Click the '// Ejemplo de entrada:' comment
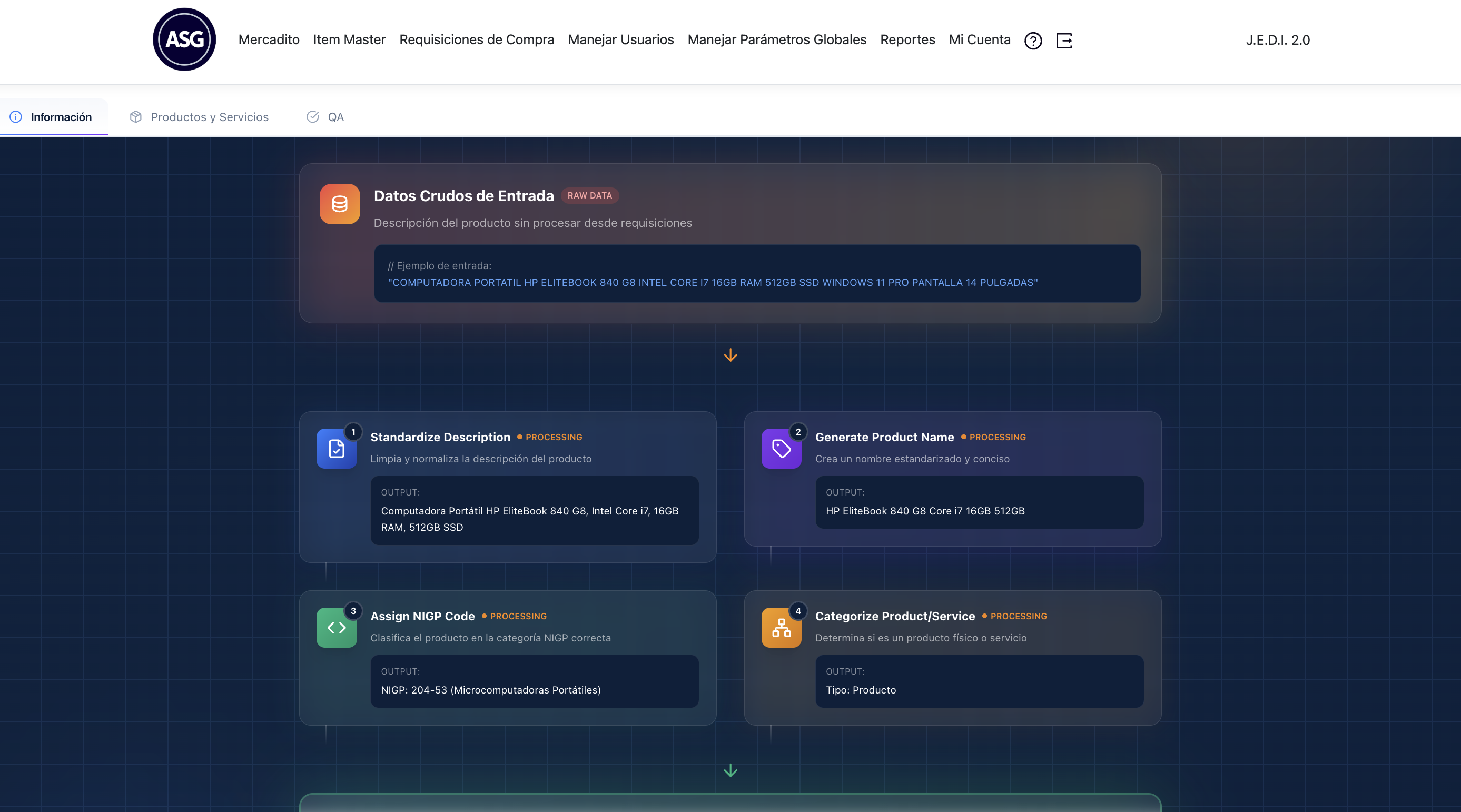The width and height of the screenshot is (1461, 812). (440, 265)
